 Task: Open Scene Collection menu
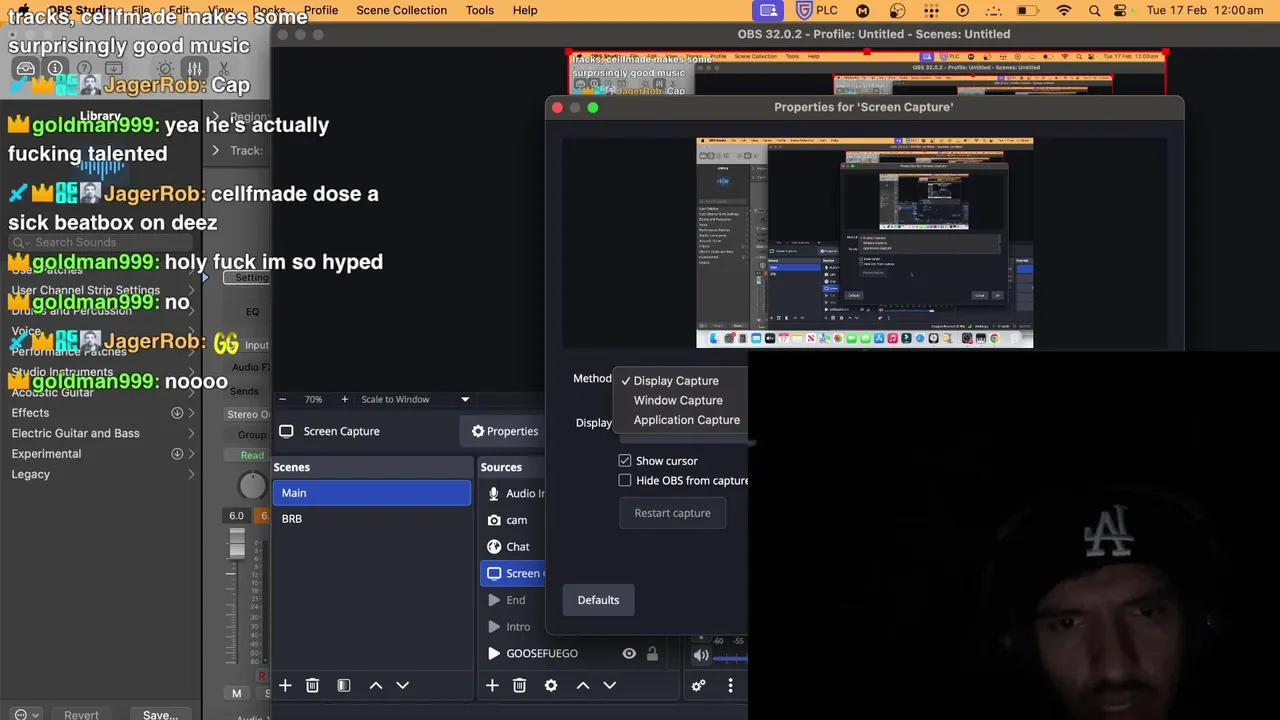[x=401, y=10]
